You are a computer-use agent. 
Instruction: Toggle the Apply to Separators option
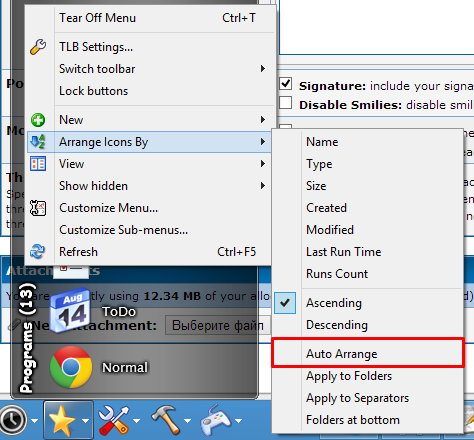pyautogui.click(x=367, y=398)
